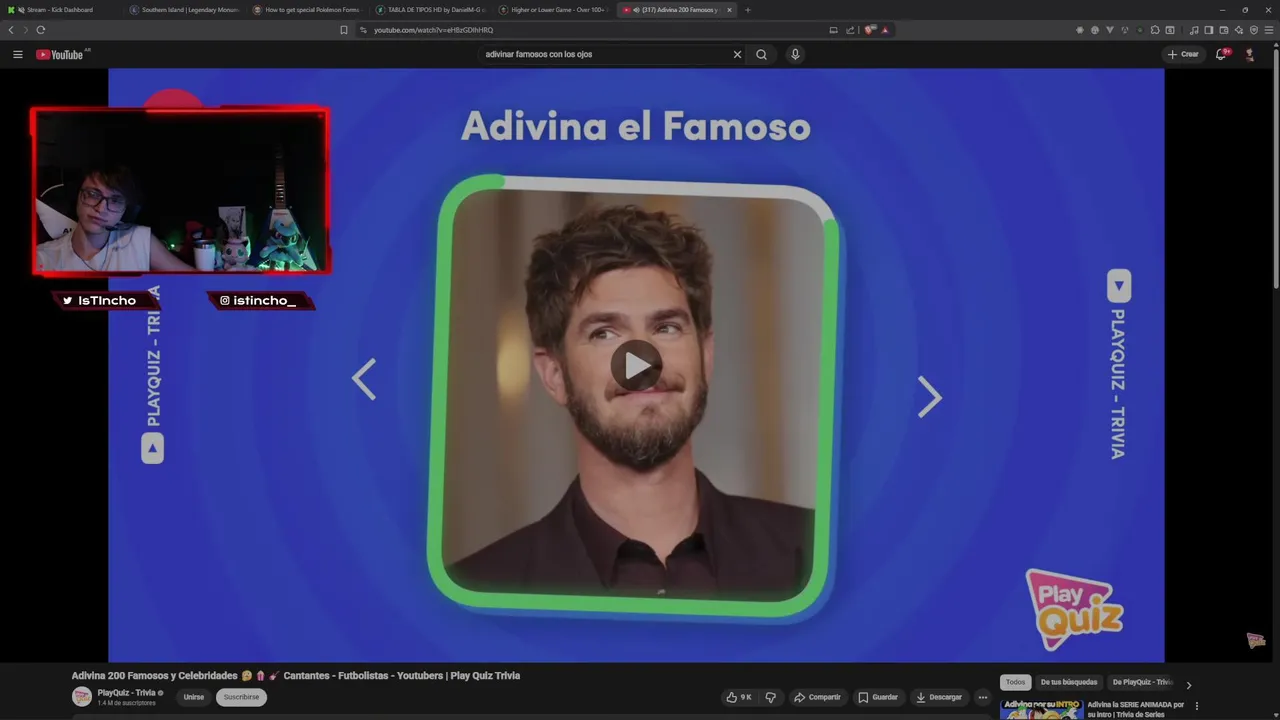Open the Brave Wallet icon
Viewport: 1280px width, 720px height.
coord(1224,30)
